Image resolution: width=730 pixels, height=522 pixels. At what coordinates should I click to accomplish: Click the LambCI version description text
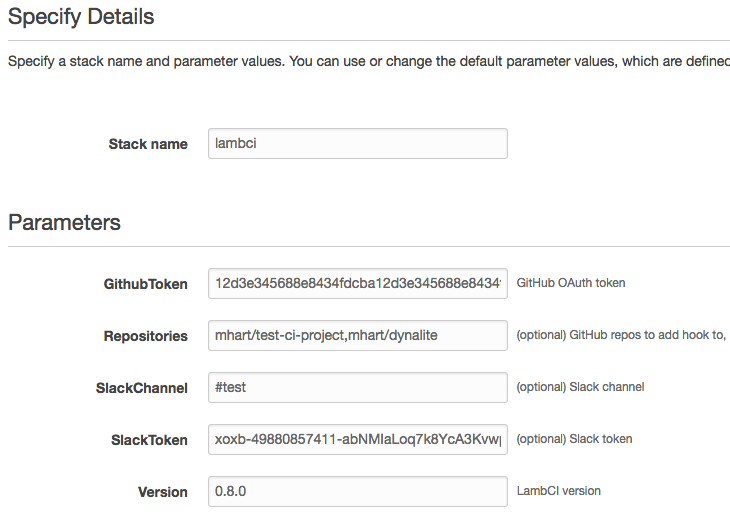pos(559,491)
